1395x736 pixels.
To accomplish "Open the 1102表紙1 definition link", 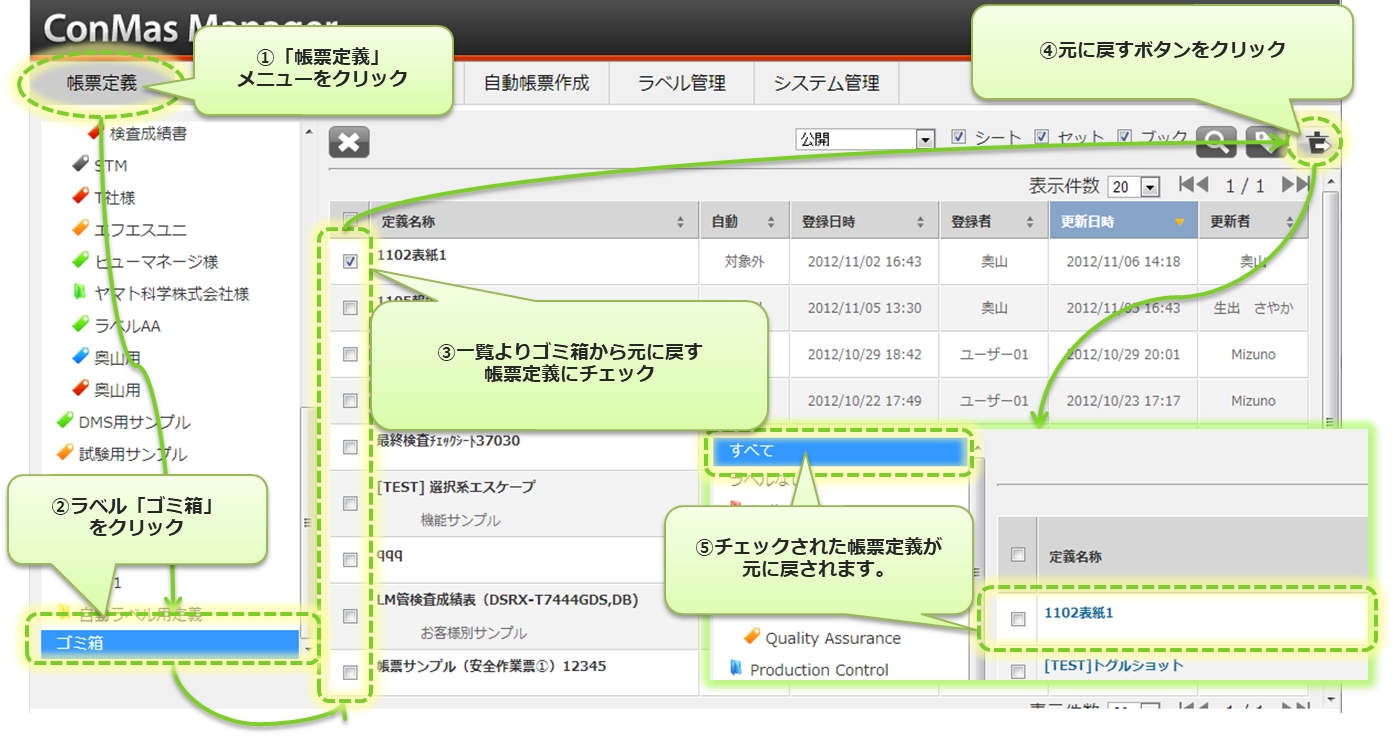I will pos(1078,612).
